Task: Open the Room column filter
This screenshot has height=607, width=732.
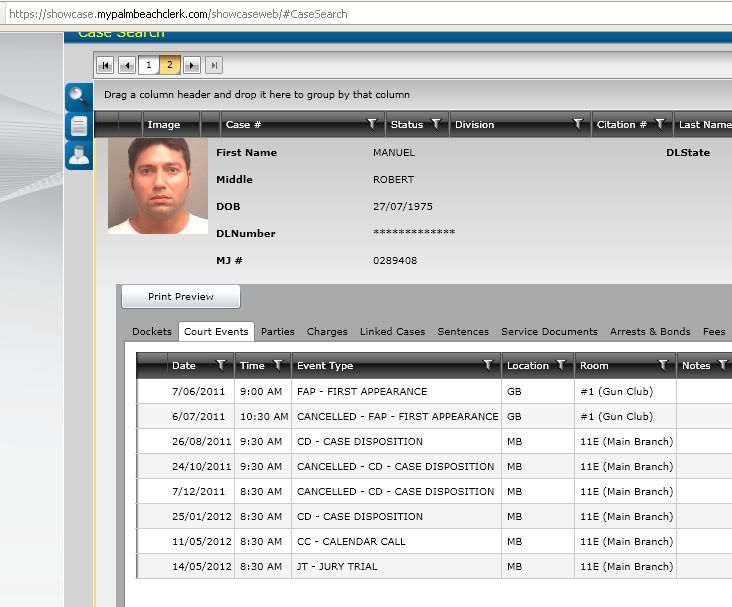Action: [662, 366]
